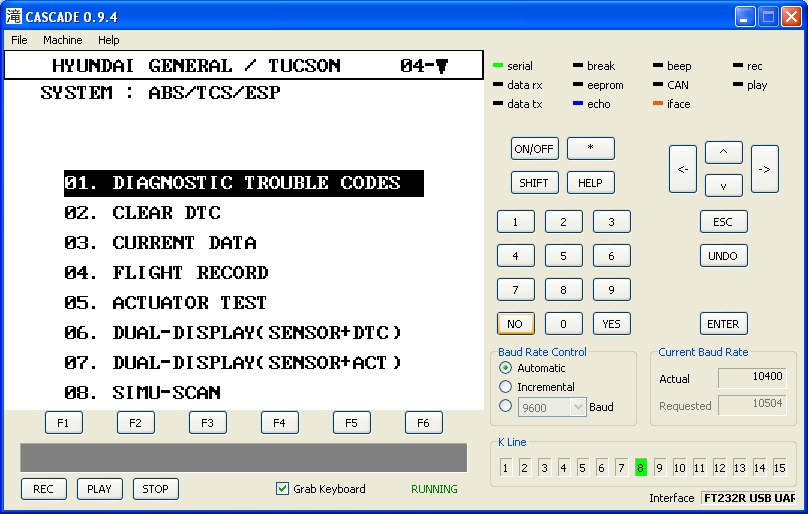This screenshot has height=514, width=808.
Task: Select 08. SIMU-SCAN menu line
Action: pos(142,393)
